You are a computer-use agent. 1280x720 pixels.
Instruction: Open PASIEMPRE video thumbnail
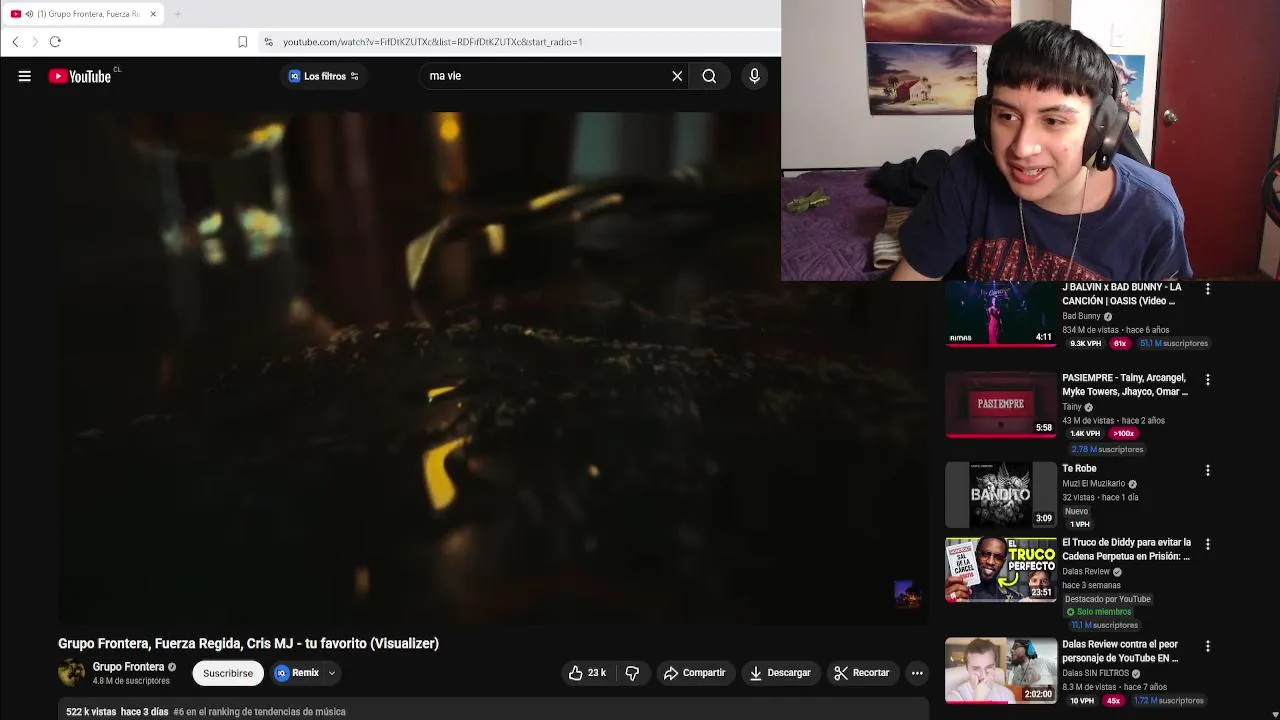pyautogui.click(x=1001, y=405)
